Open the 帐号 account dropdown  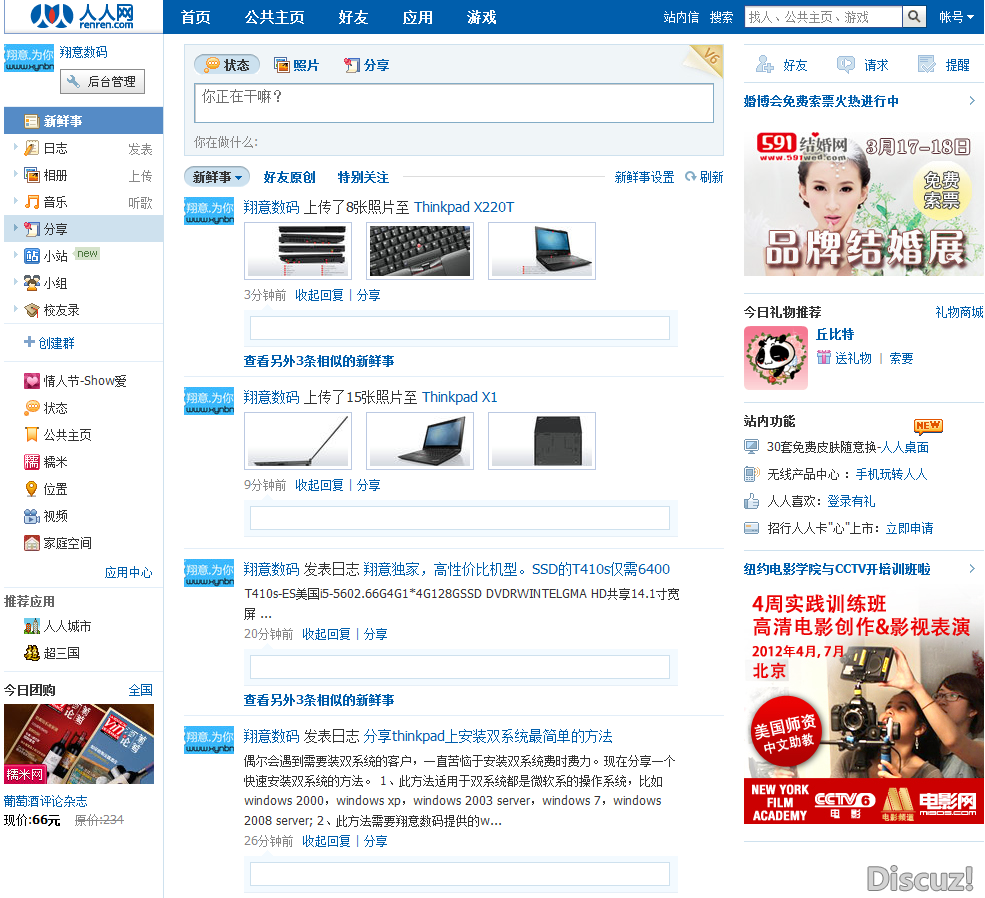[956, 17]
